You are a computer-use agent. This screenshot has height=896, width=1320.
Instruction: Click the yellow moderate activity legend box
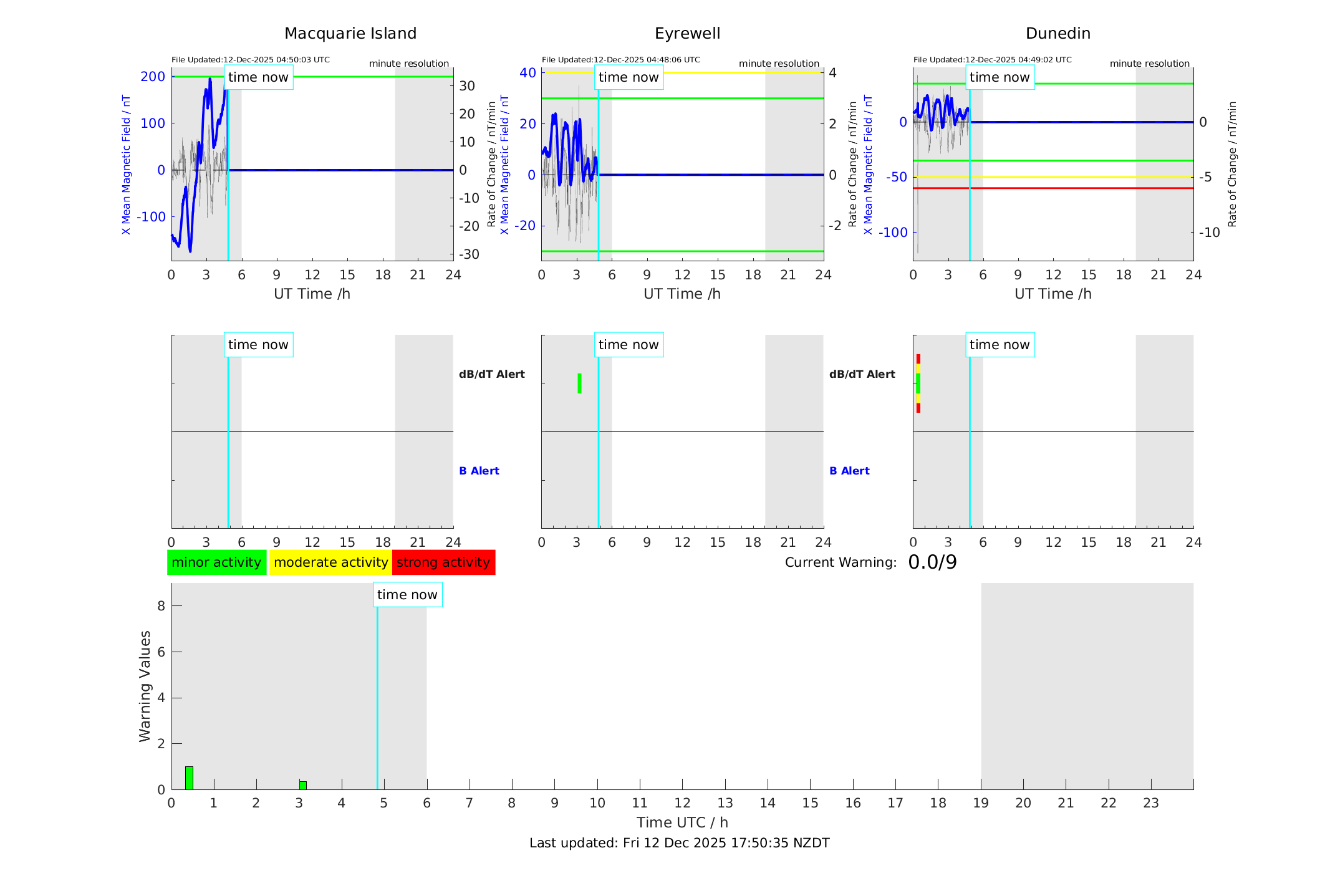coord(330,562)
